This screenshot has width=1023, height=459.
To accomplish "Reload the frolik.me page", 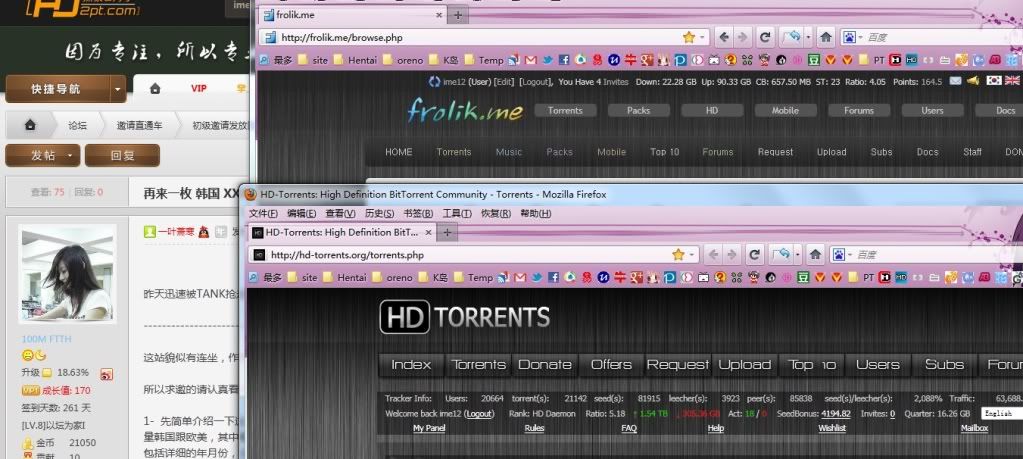I will [x=765, y=37].
